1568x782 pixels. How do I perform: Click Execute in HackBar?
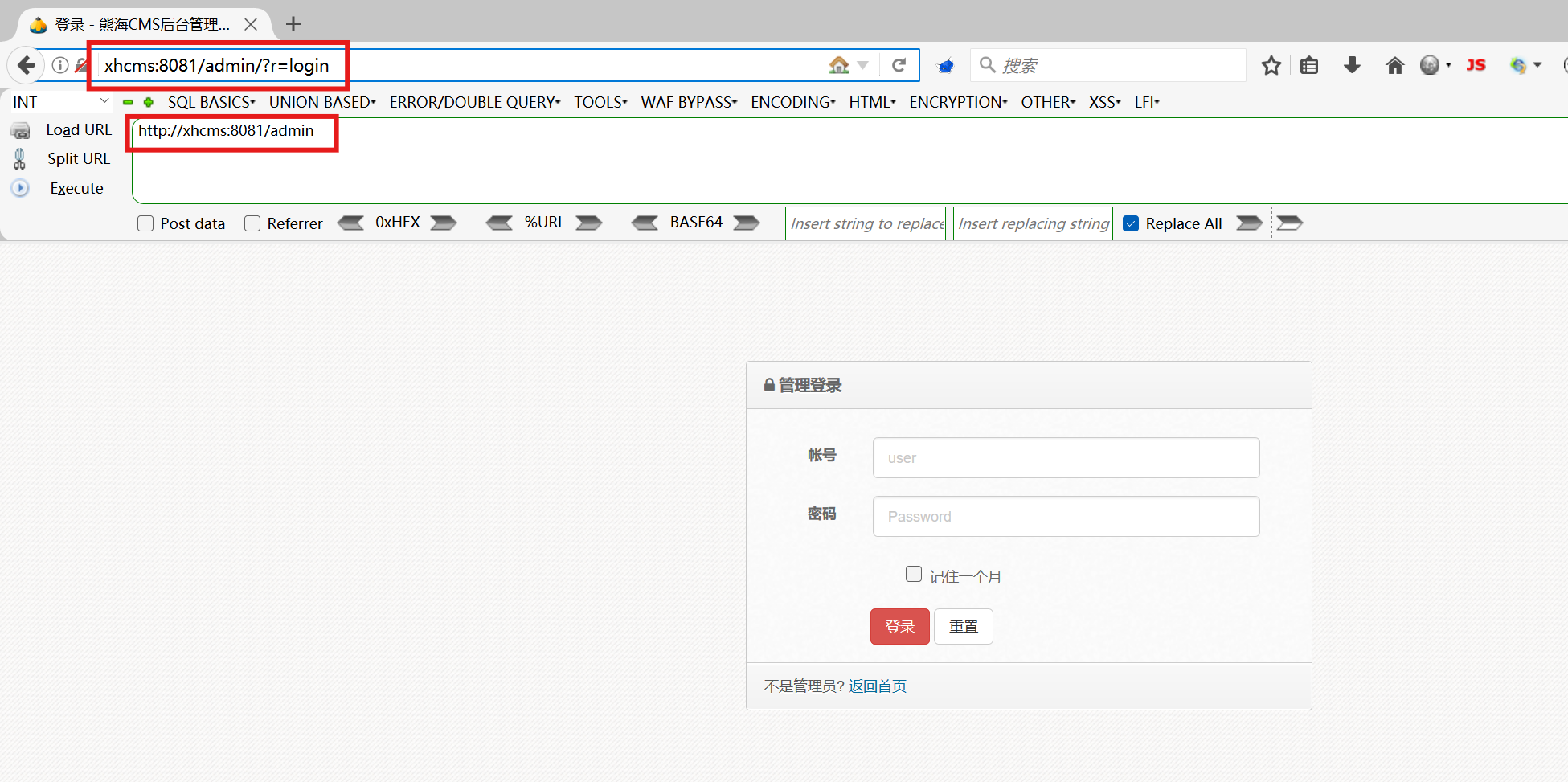(x=76, y=188)
